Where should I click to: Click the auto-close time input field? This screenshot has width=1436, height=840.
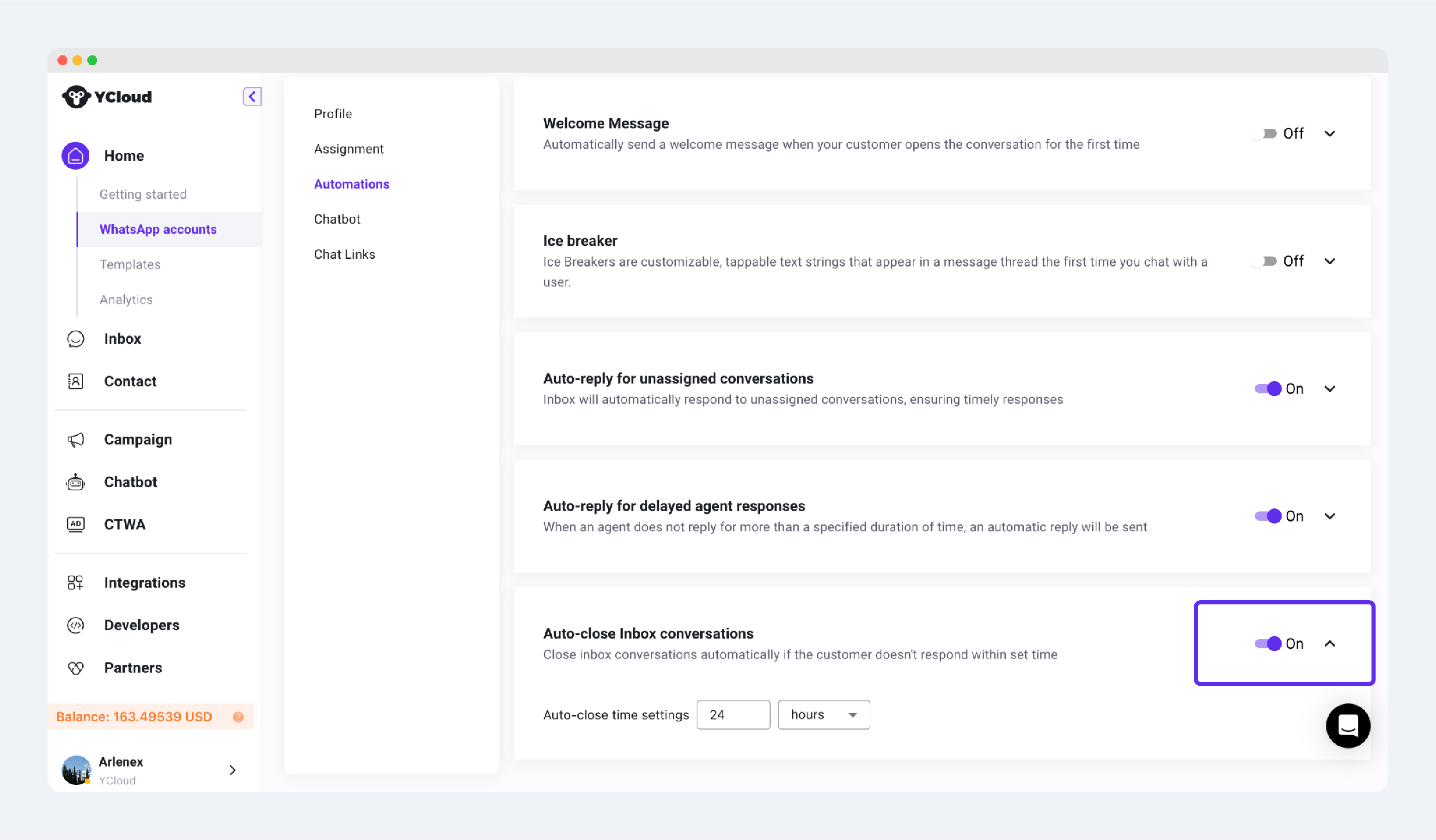(x=733, y=715)
